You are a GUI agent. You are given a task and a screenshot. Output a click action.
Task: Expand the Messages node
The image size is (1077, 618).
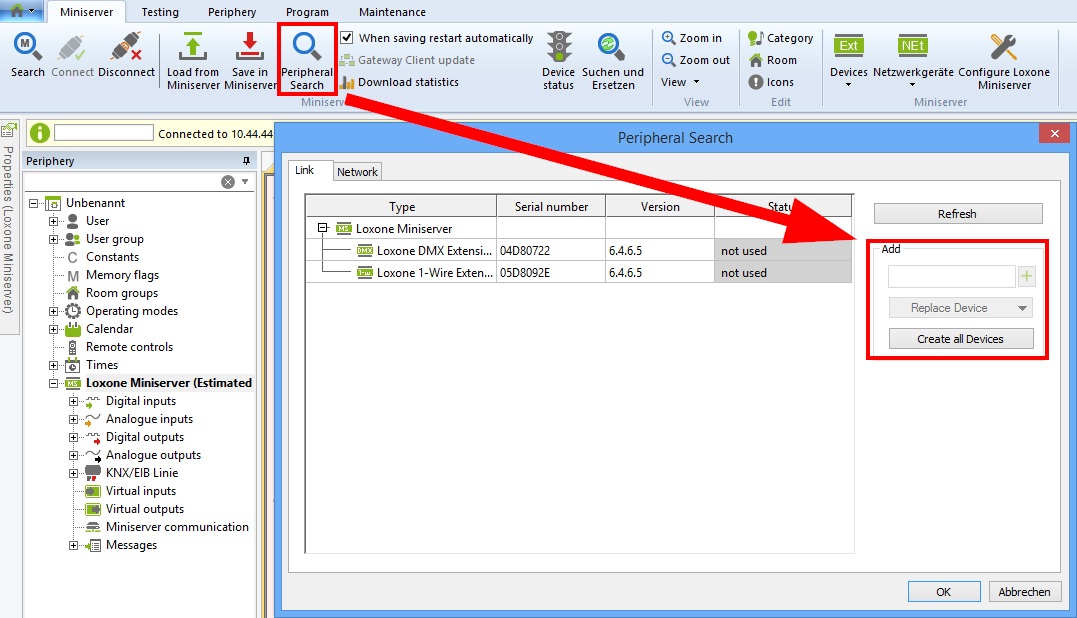point(73,545)
